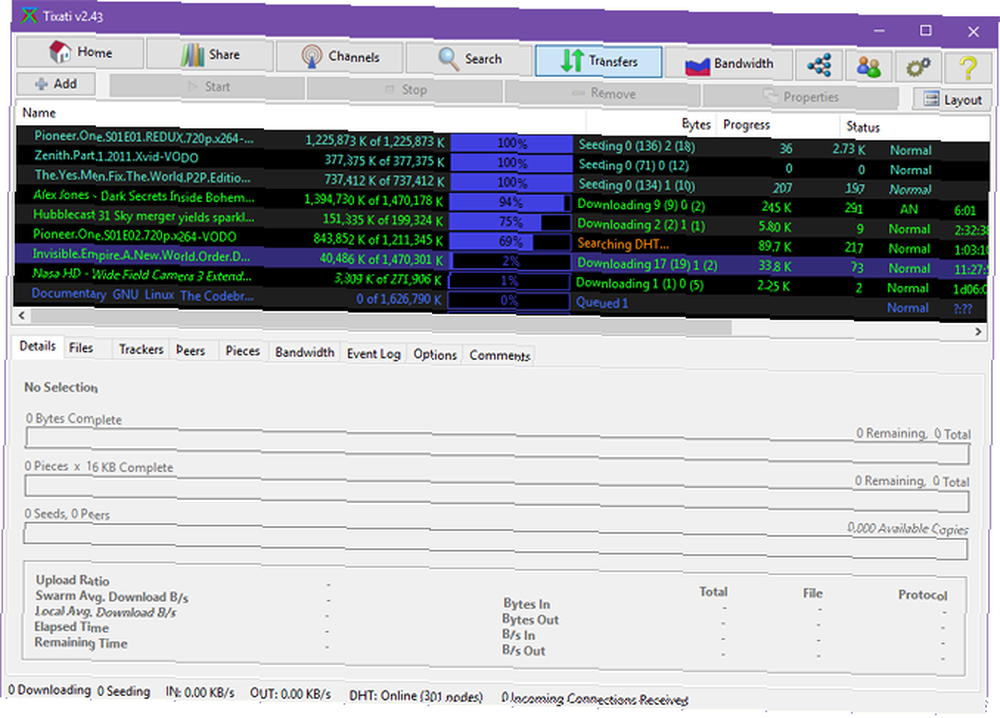The height and width of the screenshot is (718, 1000).
Task: Click the 'Queued 1' status text
Action: click(x=601, y=303)
